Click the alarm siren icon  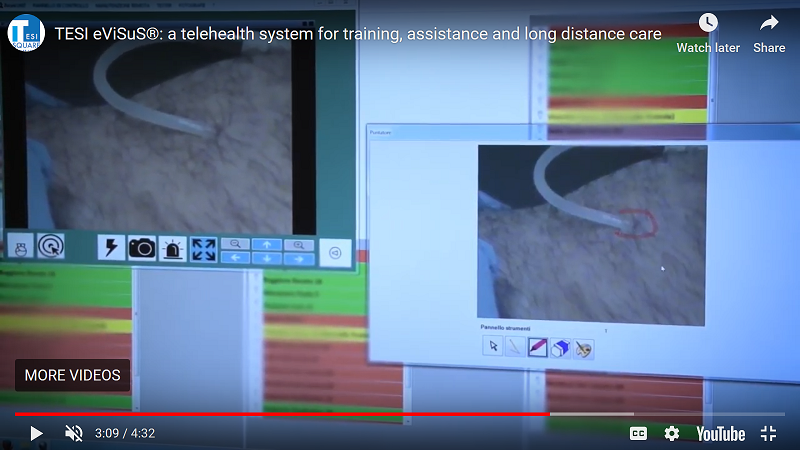172,249
